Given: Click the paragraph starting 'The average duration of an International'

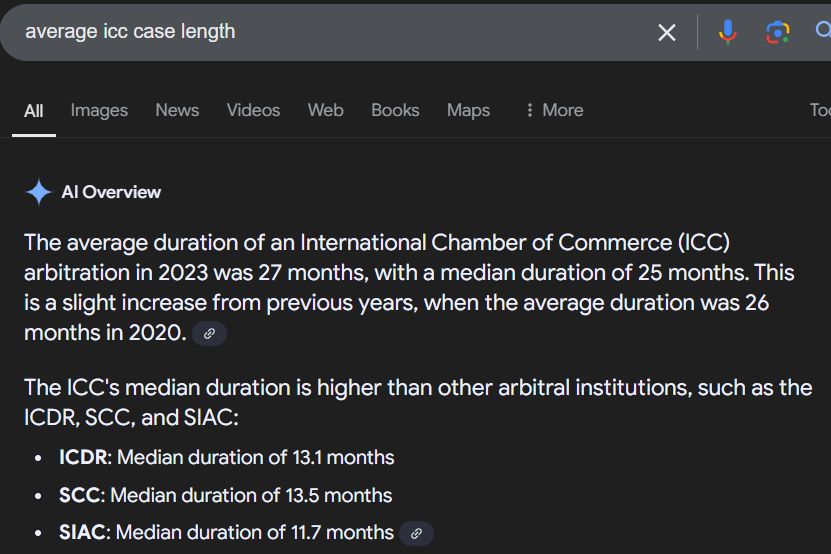Looking at the screenshot, I should [x=409, y=287].
